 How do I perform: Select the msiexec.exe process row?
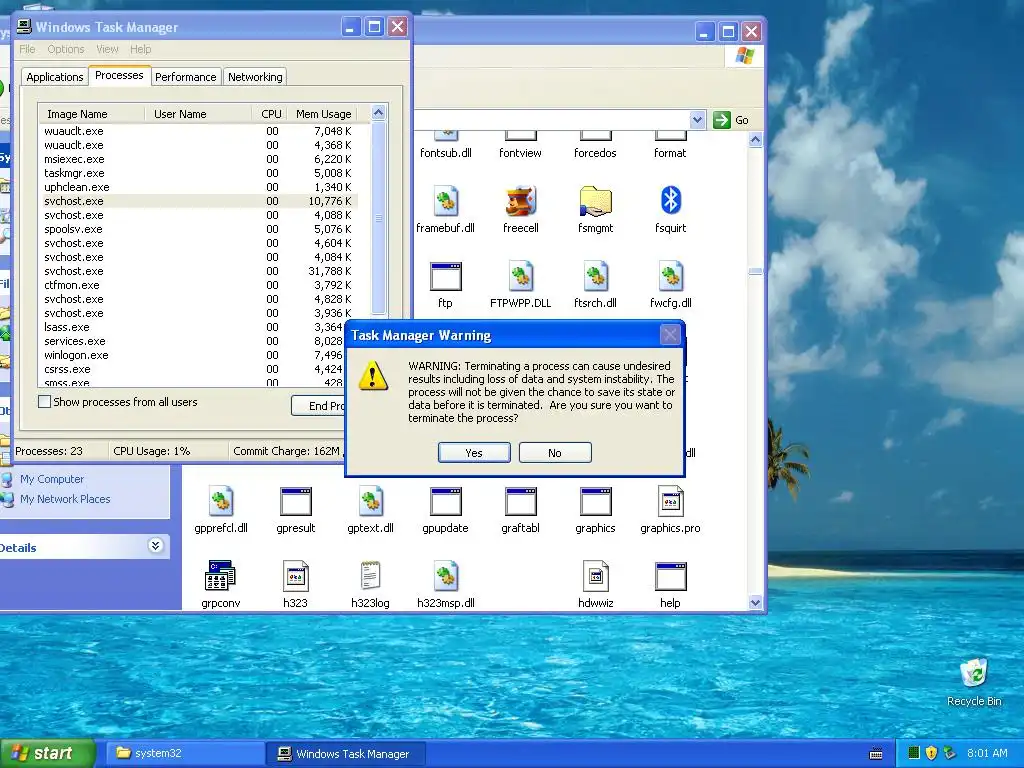pyautogui.click(x=200, y=159)
